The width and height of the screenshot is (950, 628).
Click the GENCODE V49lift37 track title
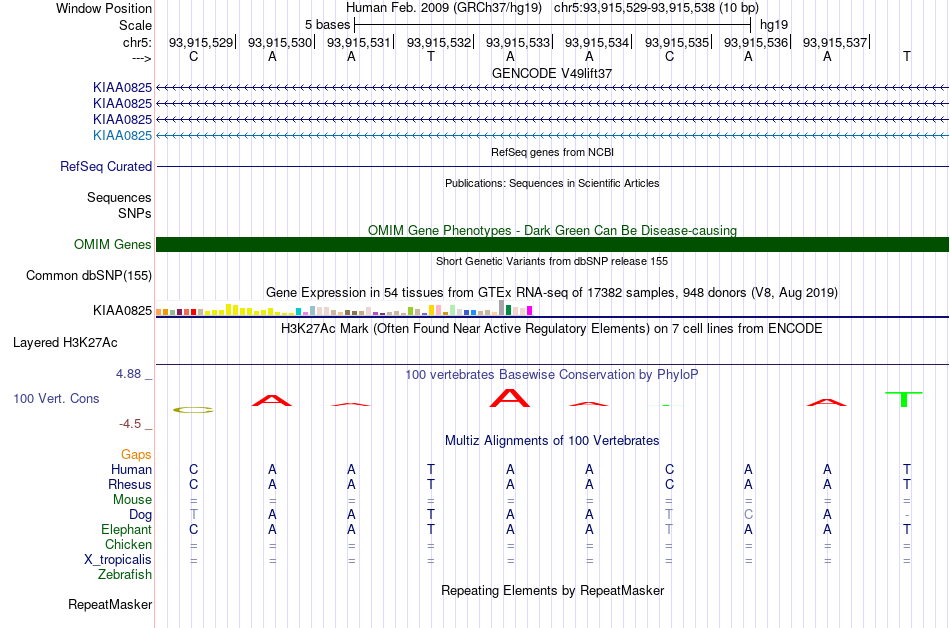[552, 73]
